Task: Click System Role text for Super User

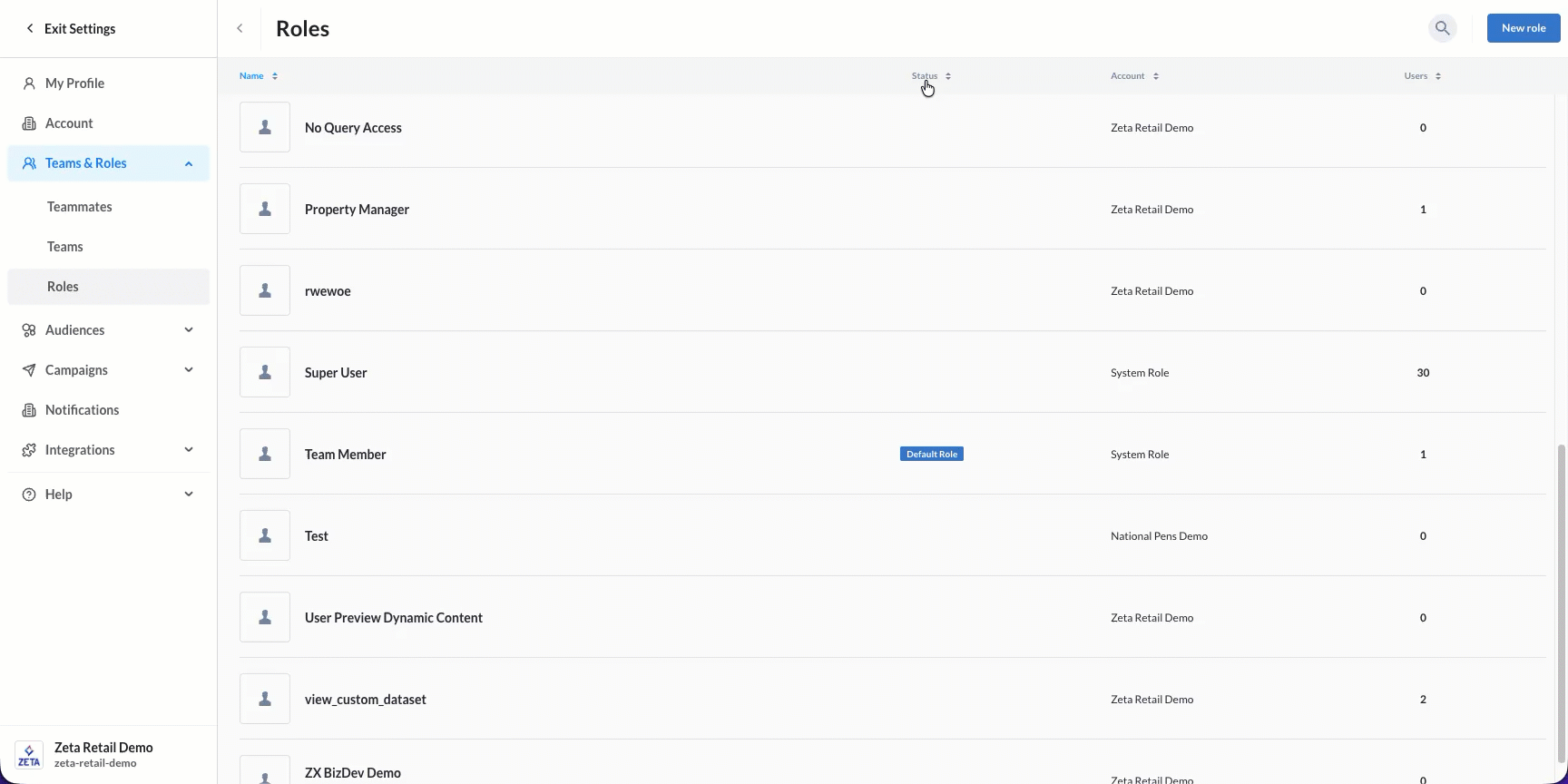Action: point(1140,373)
